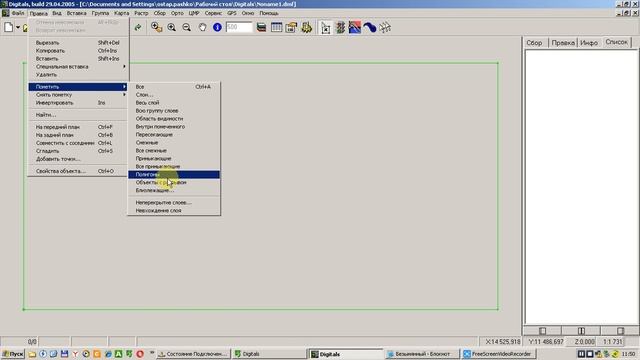The image size is (640, 360).
Task: Open the Растр menu
Action: (141, 13)
